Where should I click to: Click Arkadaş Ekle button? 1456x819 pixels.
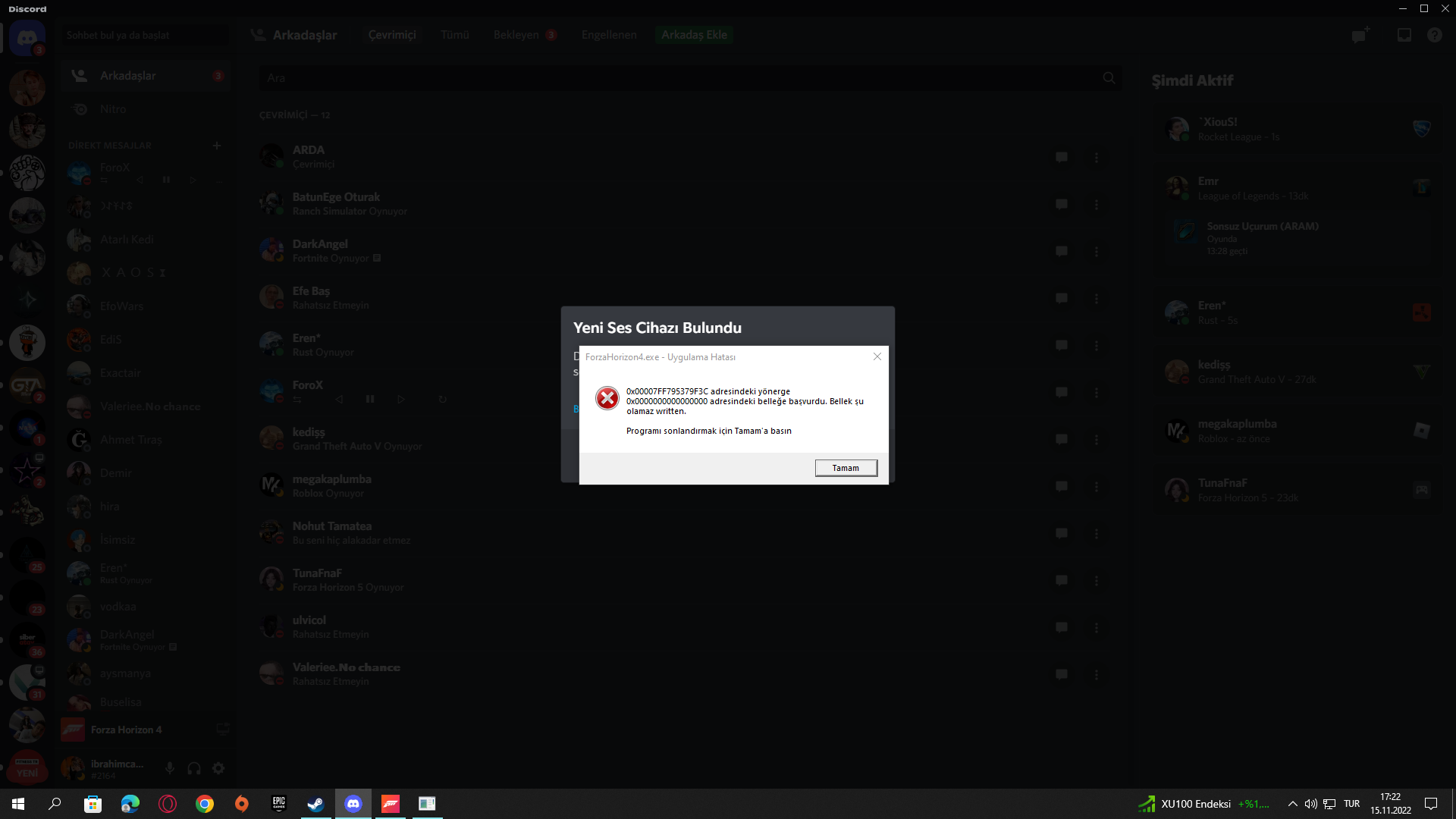(694, 35)
